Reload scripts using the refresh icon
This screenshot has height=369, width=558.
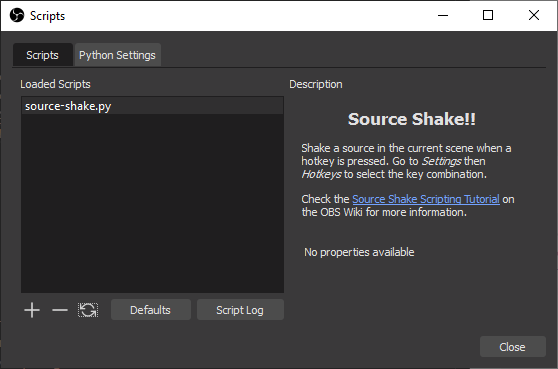point(88,310)
